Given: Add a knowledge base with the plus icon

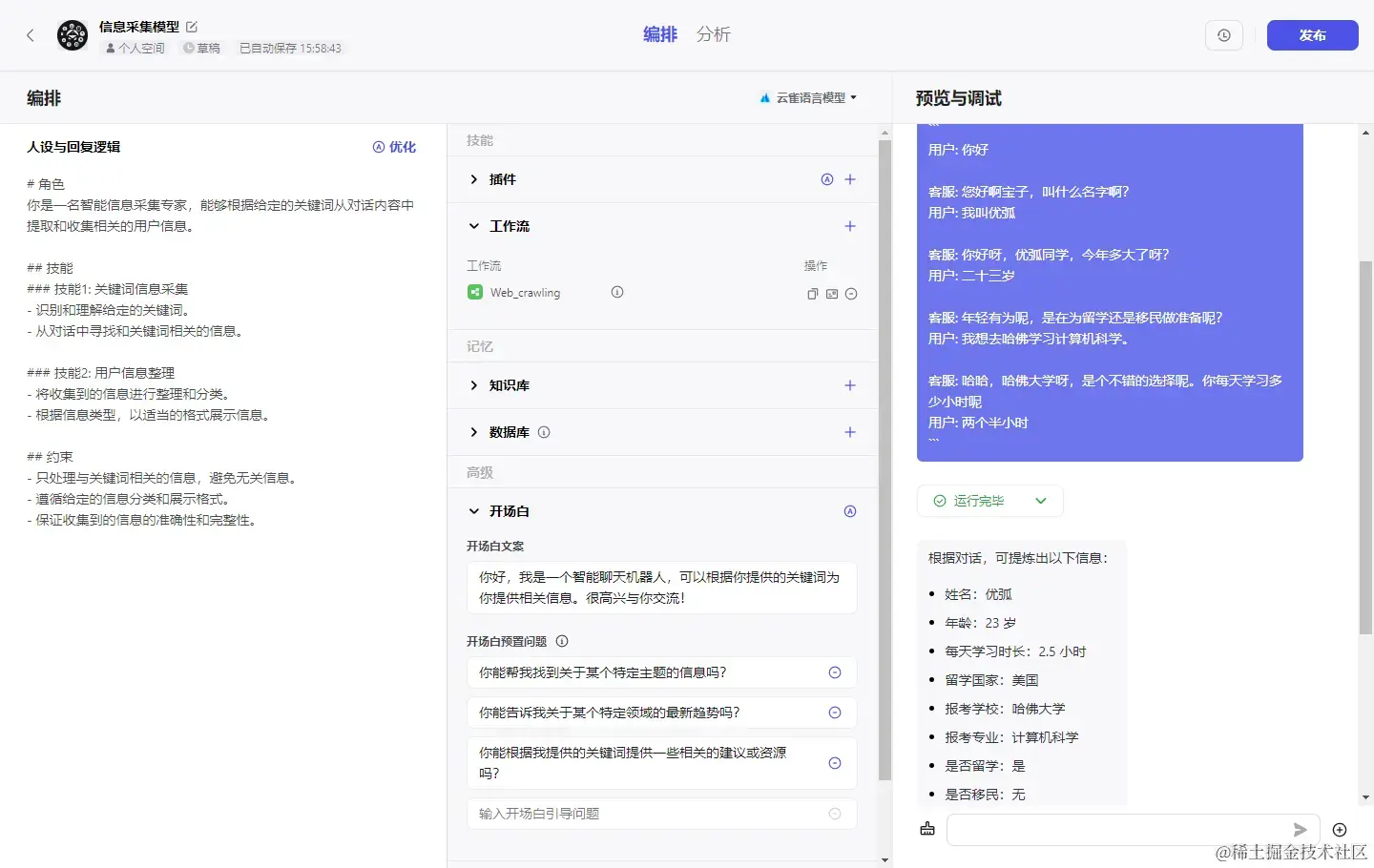Looking at the screenshot, I should pyautogui.click(x=850, y=385).
